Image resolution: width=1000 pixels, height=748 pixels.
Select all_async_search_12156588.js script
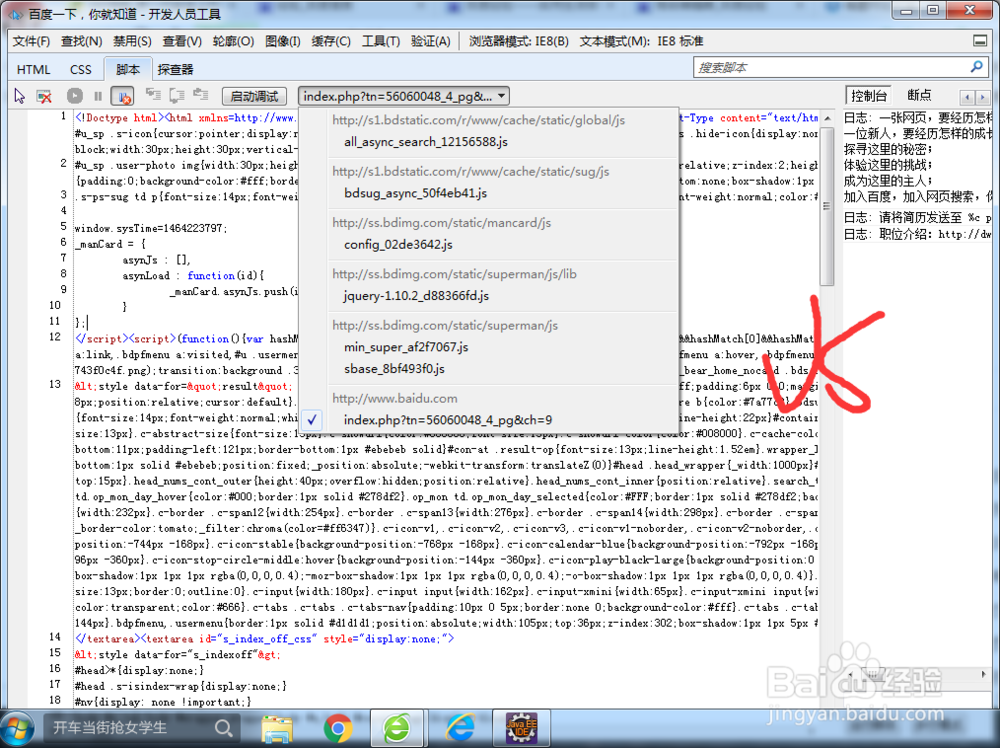point(425,142)
